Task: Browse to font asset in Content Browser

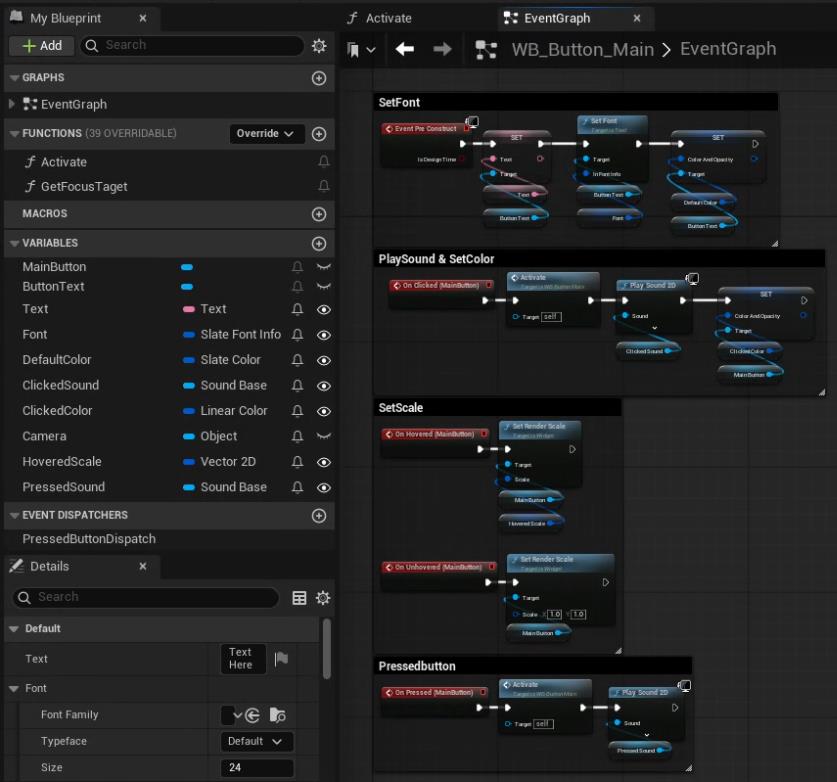Action: [x=277, y=715]
